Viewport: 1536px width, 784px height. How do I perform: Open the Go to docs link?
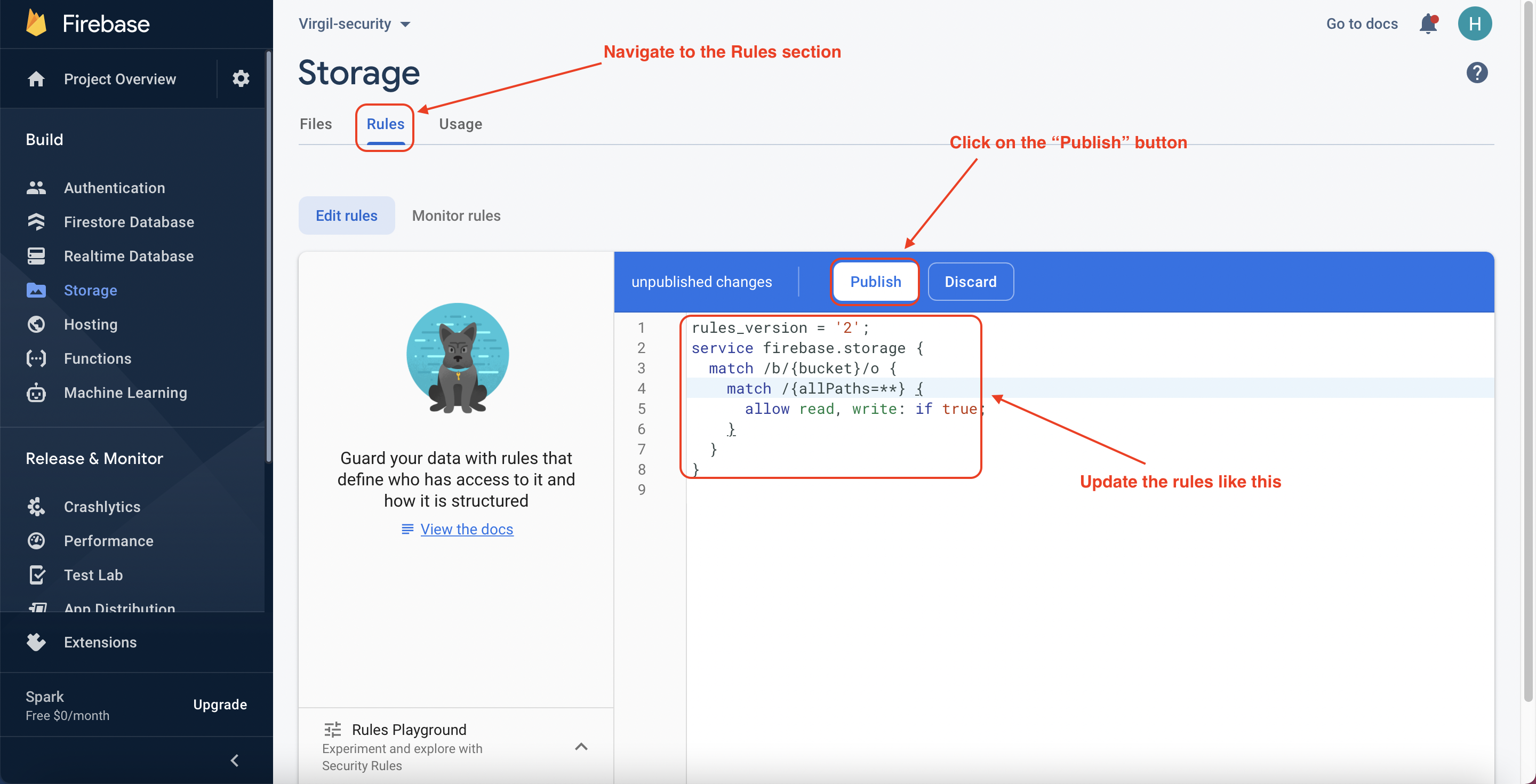click(1362, 24)
